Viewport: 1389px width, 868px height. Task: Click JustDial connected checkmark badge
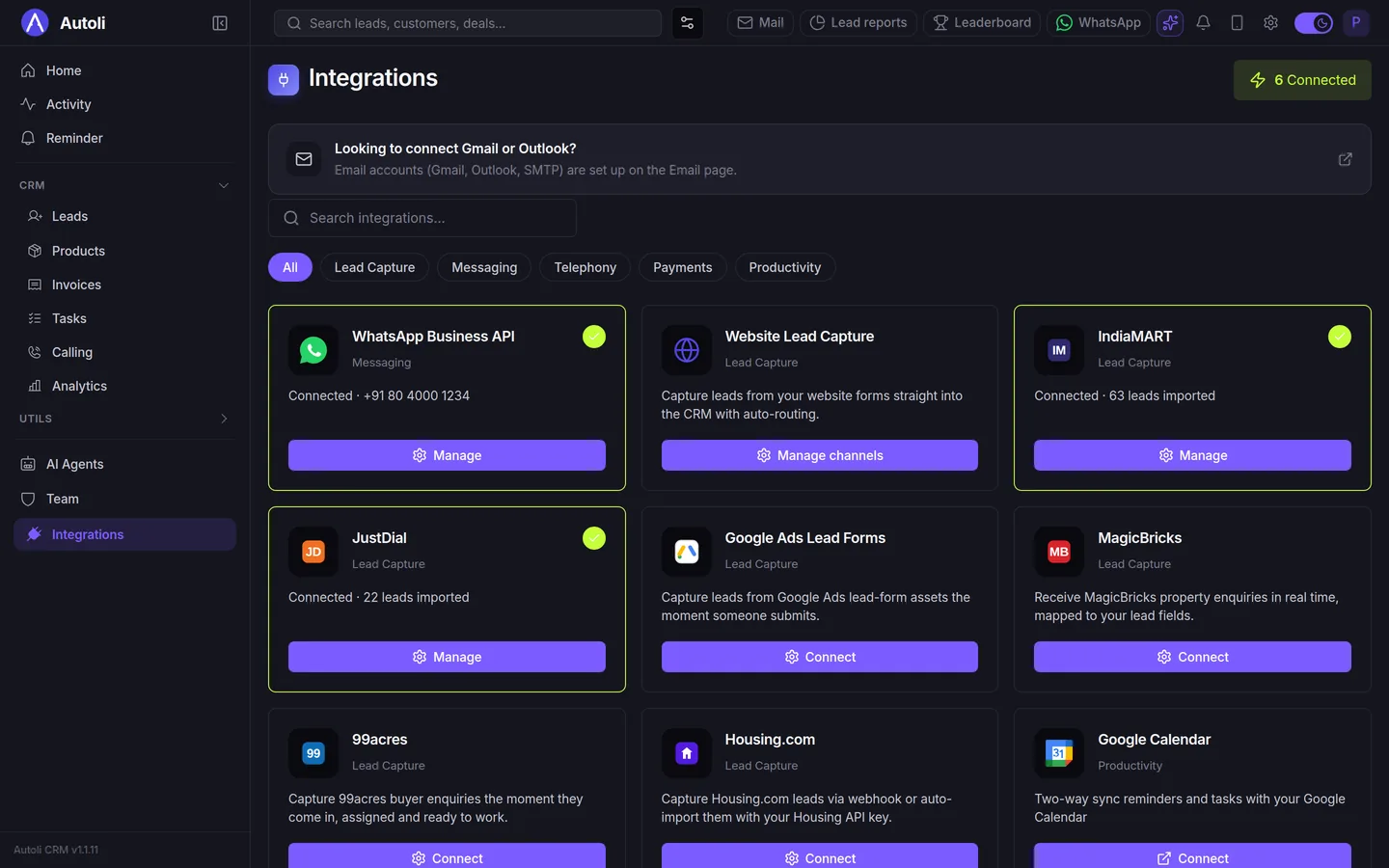(594, 538)
